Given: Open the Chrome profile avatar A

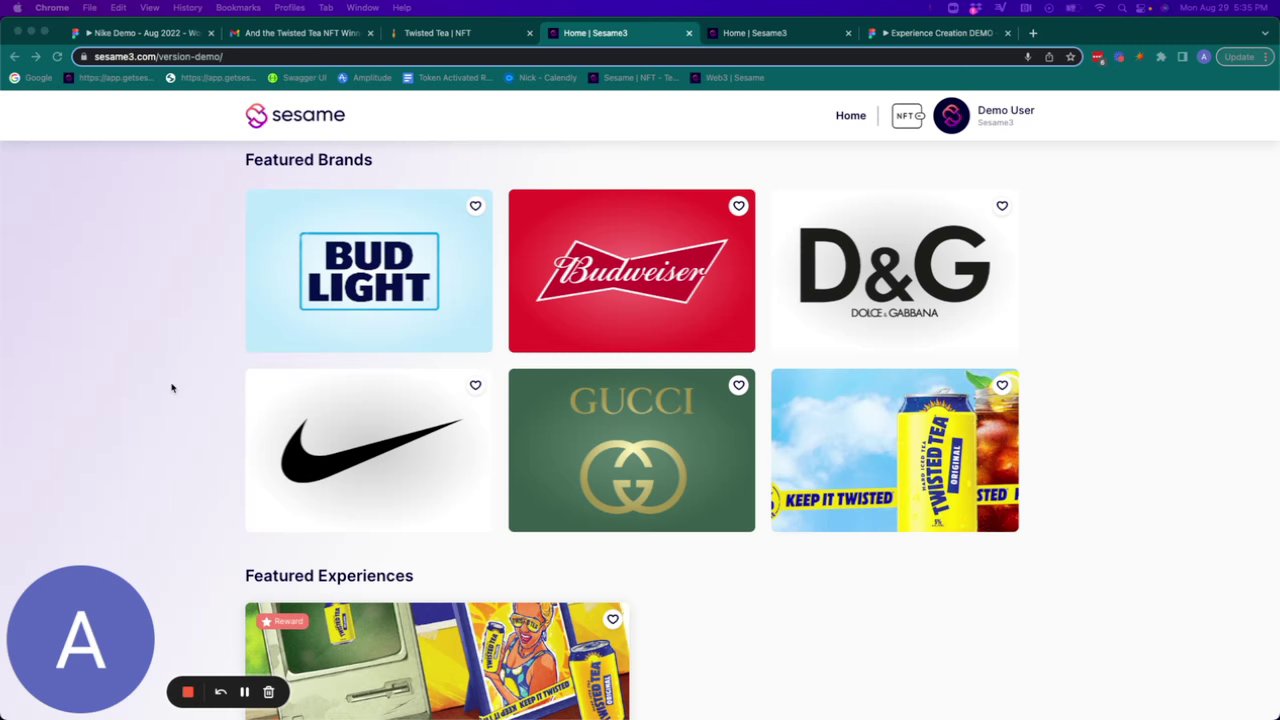Looking at the screenshot, I should [x=1204, y=57].
